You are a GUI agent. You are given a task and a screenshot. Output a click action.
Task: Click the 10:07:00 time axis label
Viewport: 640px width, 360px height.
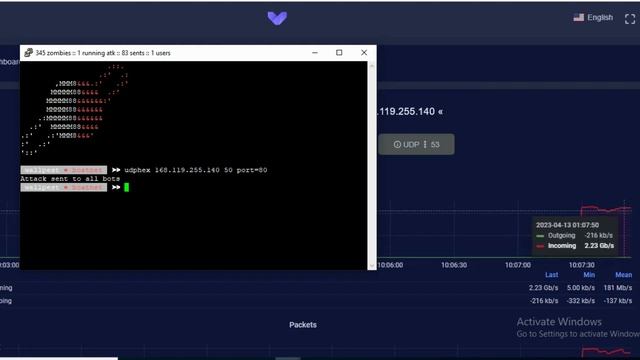[x=518, y=265]
